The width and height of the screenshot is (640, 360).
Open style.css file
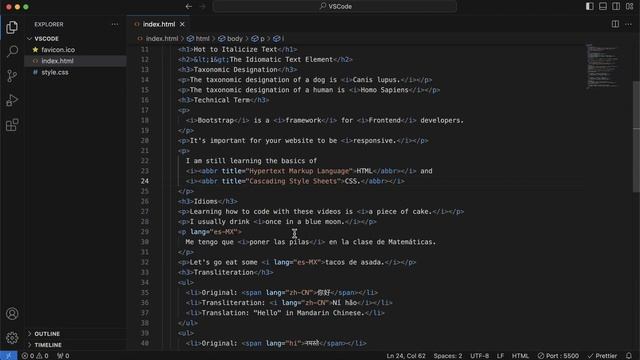pyautogui.click(x=76, y=72)
